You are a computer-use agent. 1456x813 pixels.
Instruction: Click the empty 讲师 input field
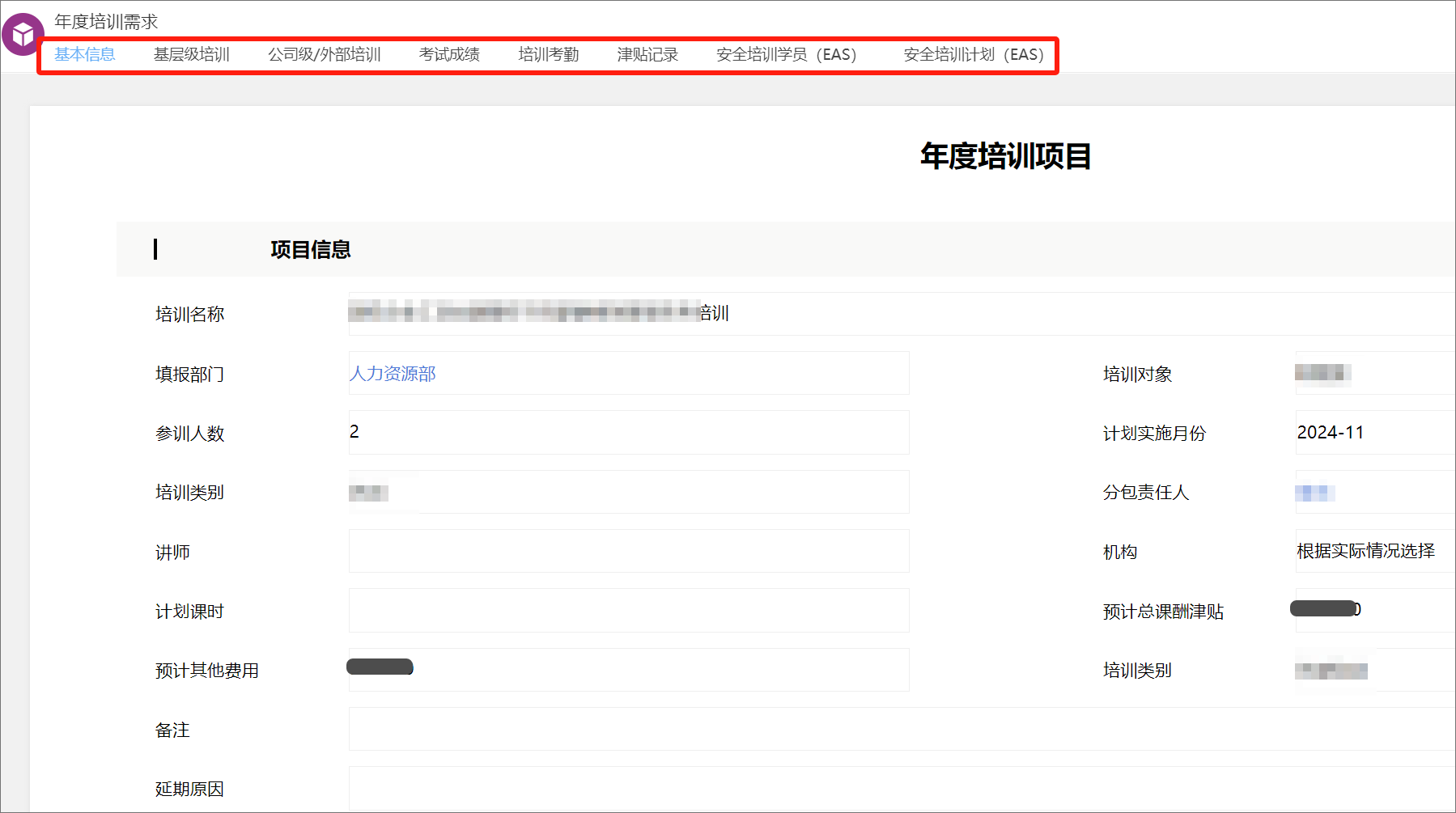629,551
